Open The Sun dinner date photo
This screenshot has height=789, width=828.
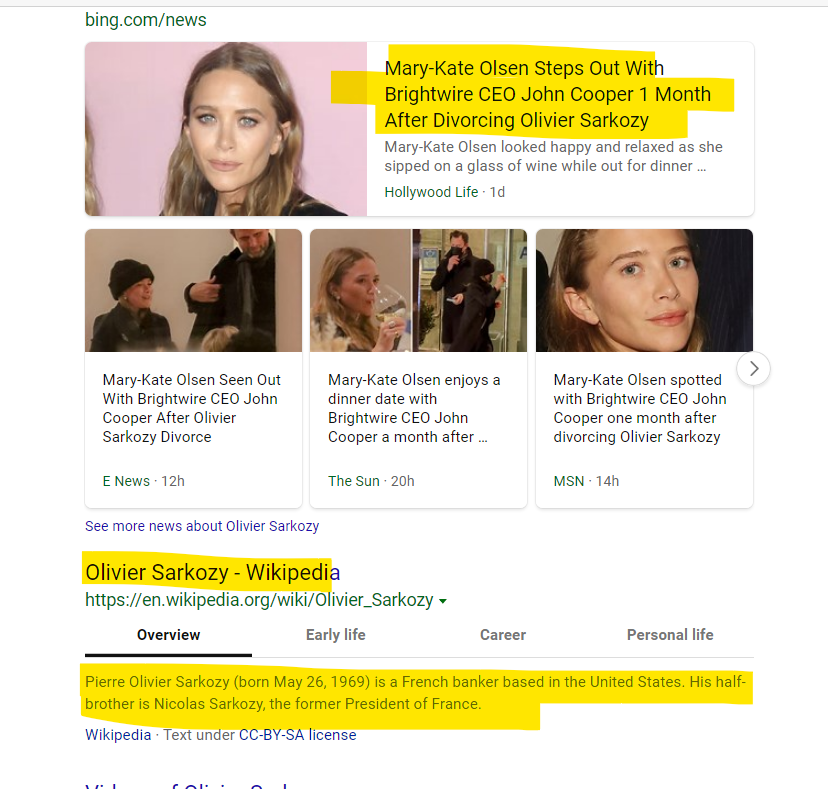click(418, 290)
